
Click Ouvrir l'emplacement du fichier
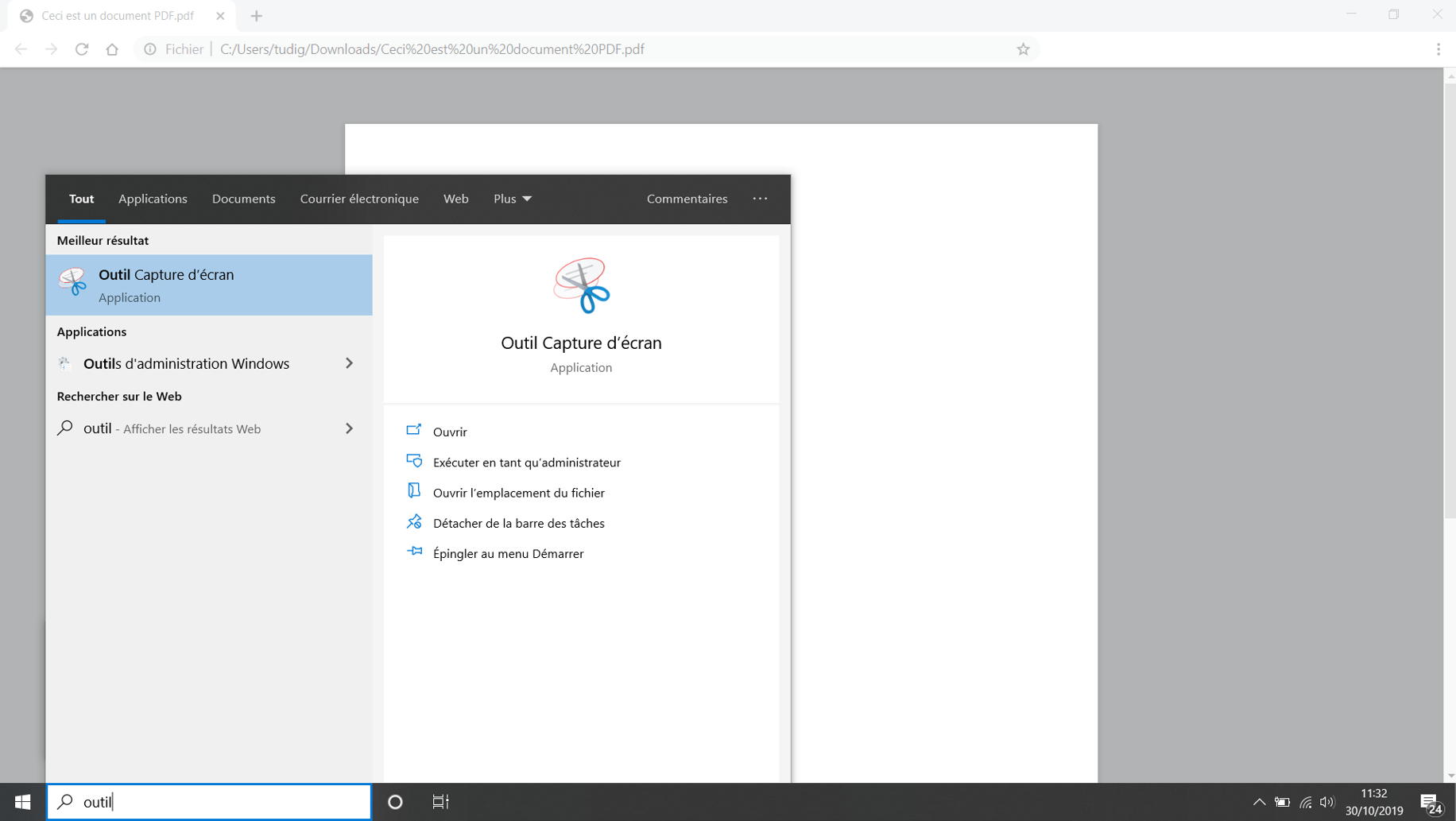(x=519, y=493)
